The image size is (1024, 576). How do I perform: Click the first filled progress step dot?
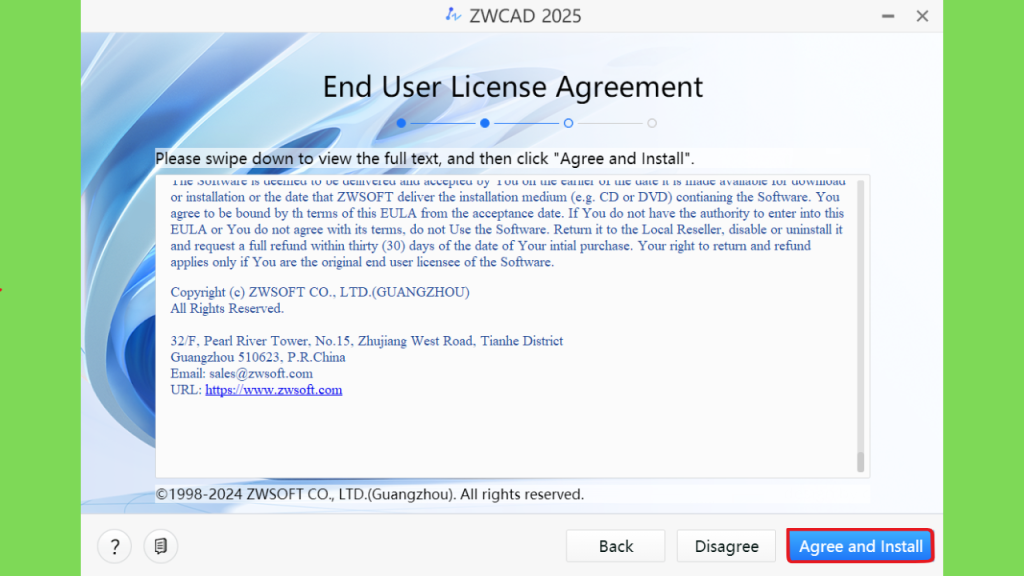[401, 123]
